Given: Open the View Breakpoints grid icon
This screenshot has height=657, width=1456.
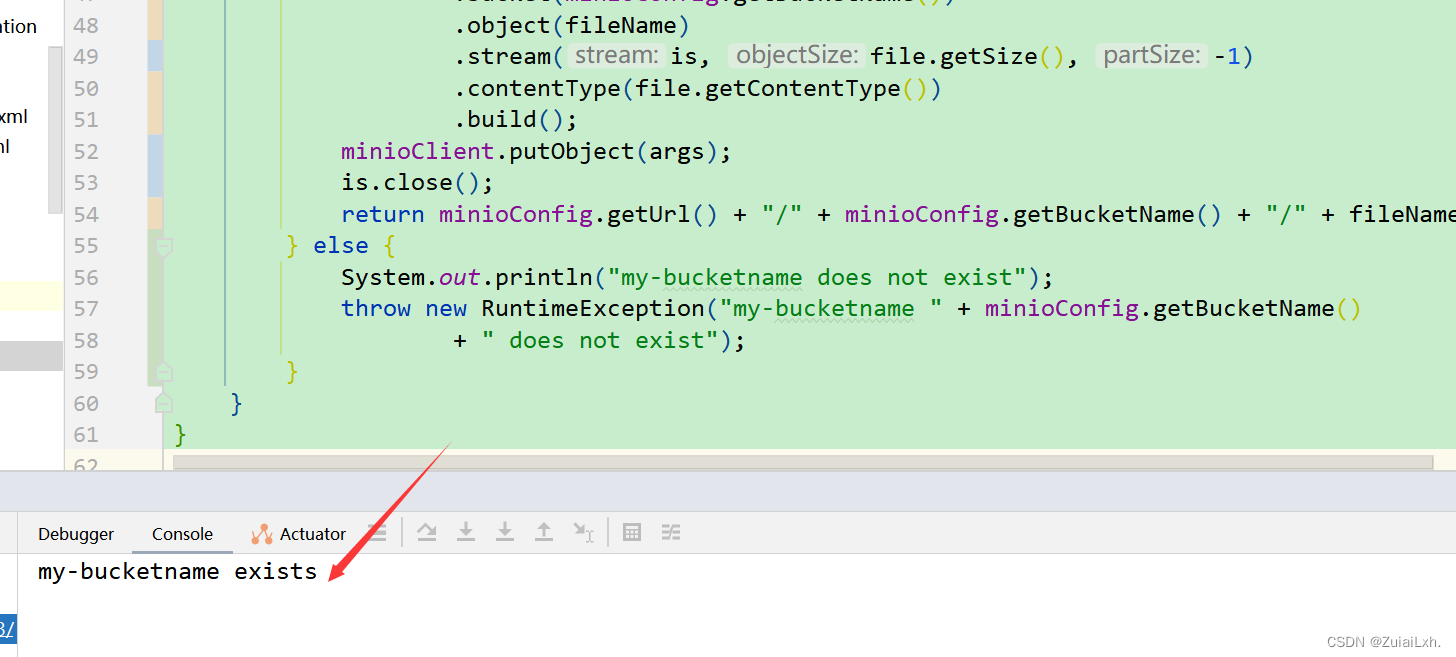Looking at the screenshot, I should 632,532.
